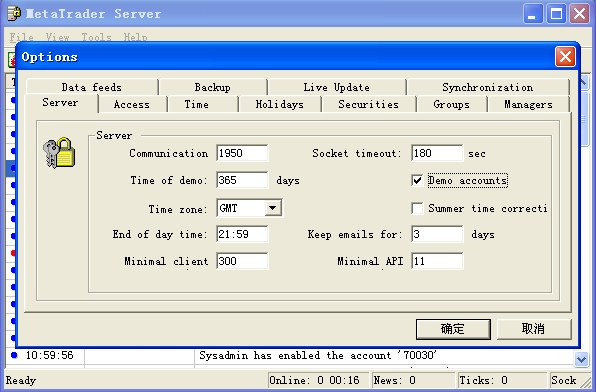
Task: Click the Sock status bar entry
Action: point(564,380)
